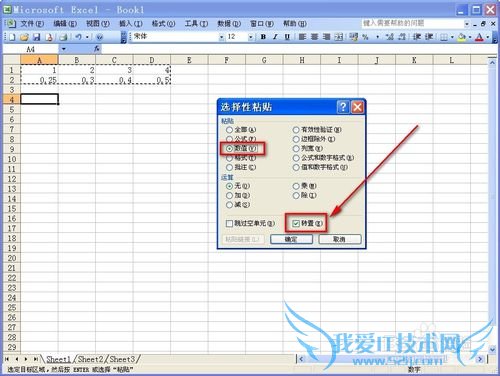The width and height of the screenshot is (500, 376).
Task: Apply Currency style format
Action: click(354, 37)
